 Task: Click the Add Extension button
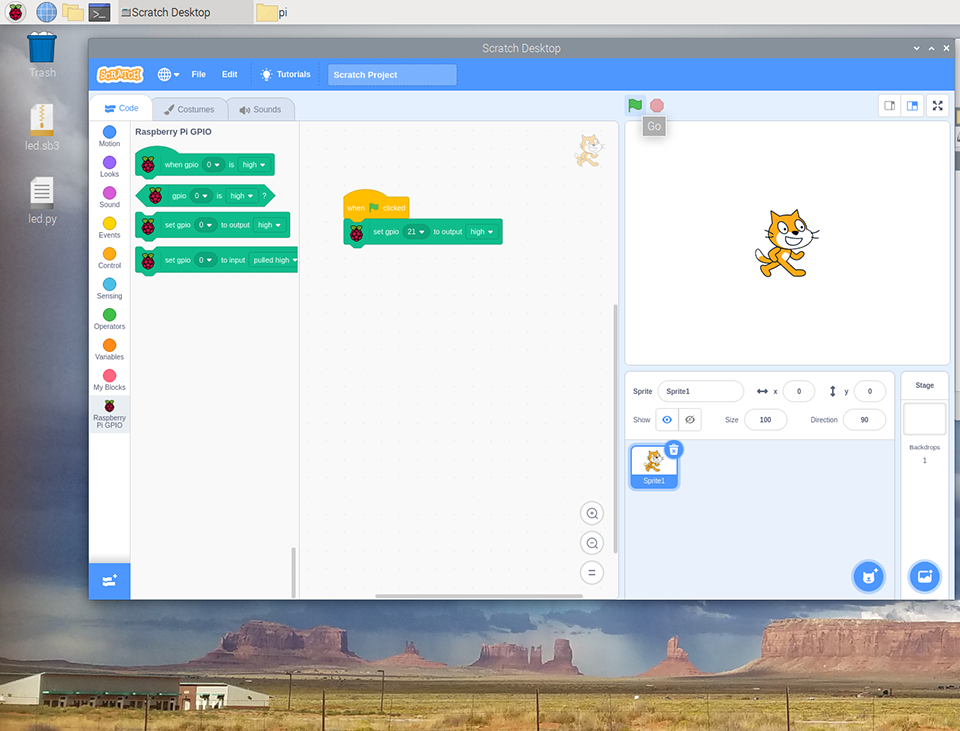[110, 581]
